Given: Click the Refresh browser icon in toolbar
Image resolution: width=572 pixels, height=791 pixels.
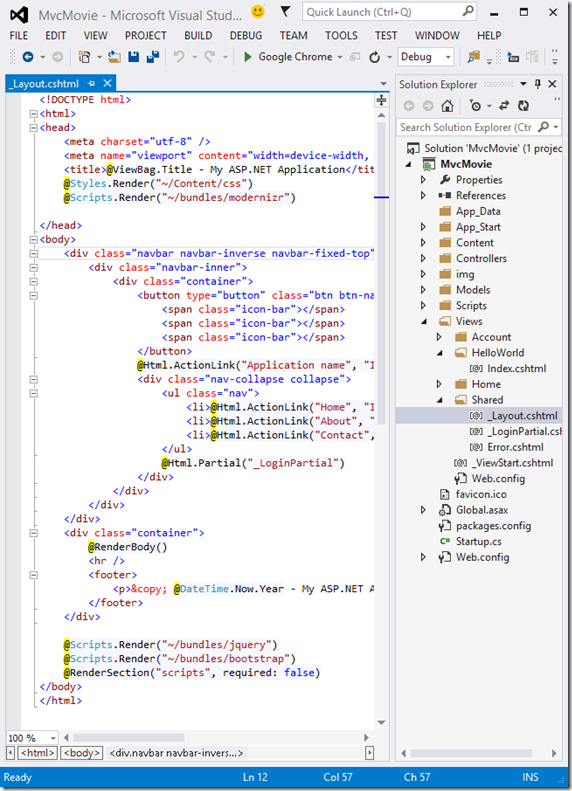Looking at the screenshot, I should point(374,57).
